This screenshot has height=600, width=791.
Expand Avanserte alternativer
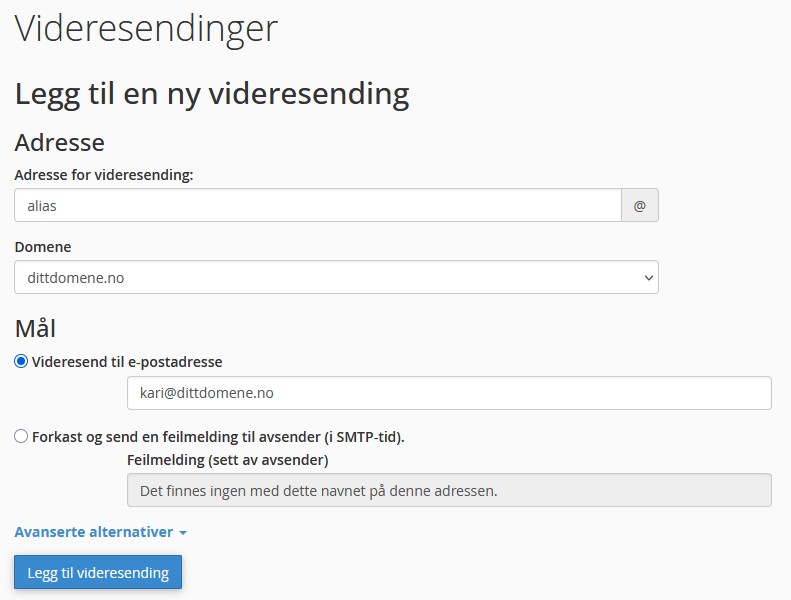pos(94,532)
